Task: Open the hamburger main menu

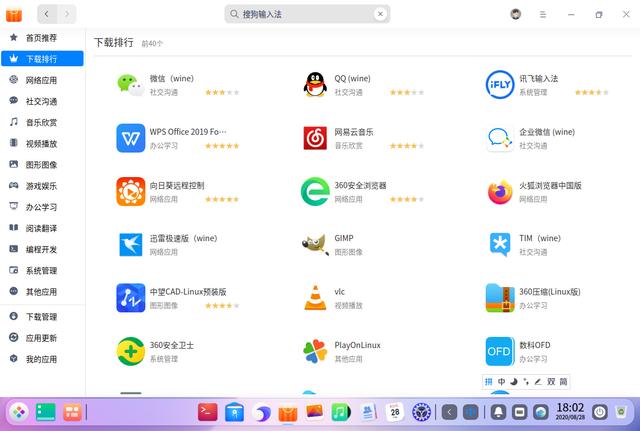Action: click(543, 15)
